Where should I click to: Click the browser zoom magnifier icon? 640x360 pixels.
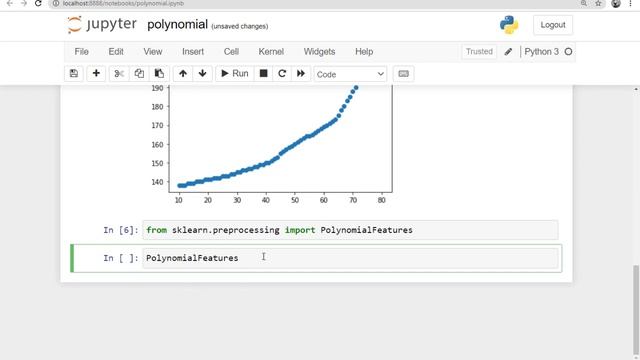click(584, 3)
